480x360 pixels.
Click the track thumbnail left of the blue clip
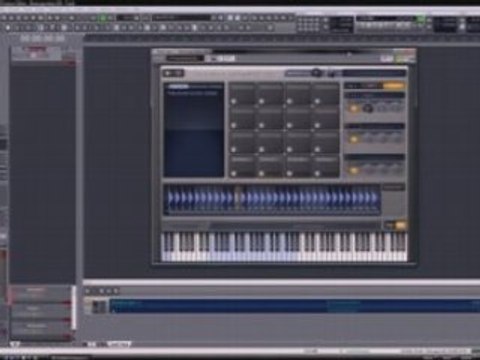[99, 306]
